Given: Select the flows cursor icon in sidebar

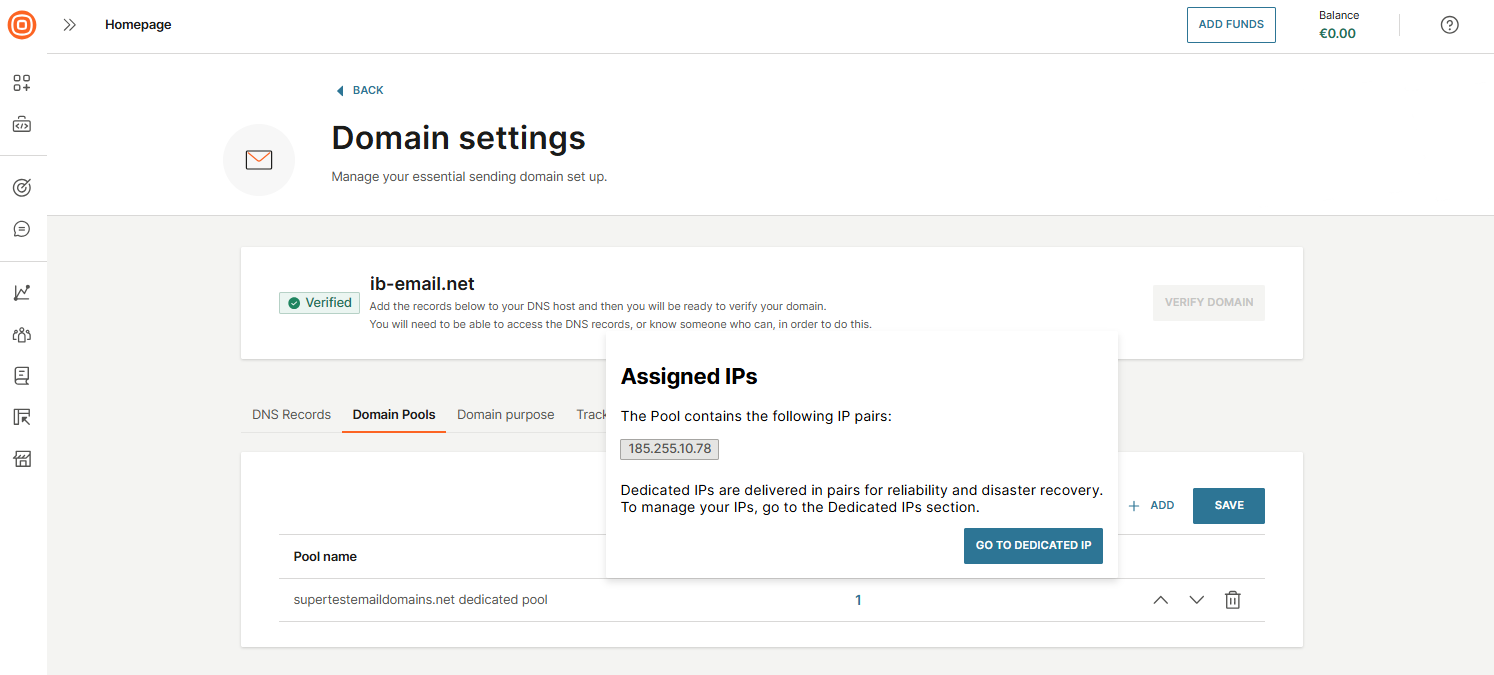Looking at the screenshot, I should [21, 416].
